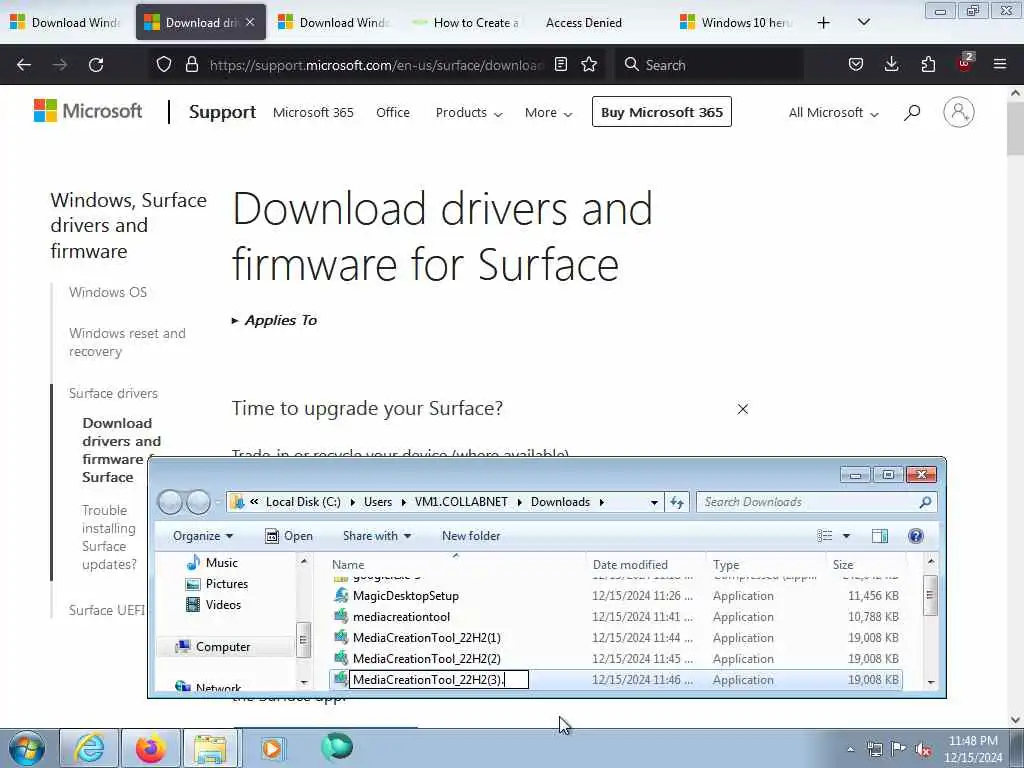The image size is (1024, 768).
Task: Select Music in navigation pane
Action: (x=221, y=562)
